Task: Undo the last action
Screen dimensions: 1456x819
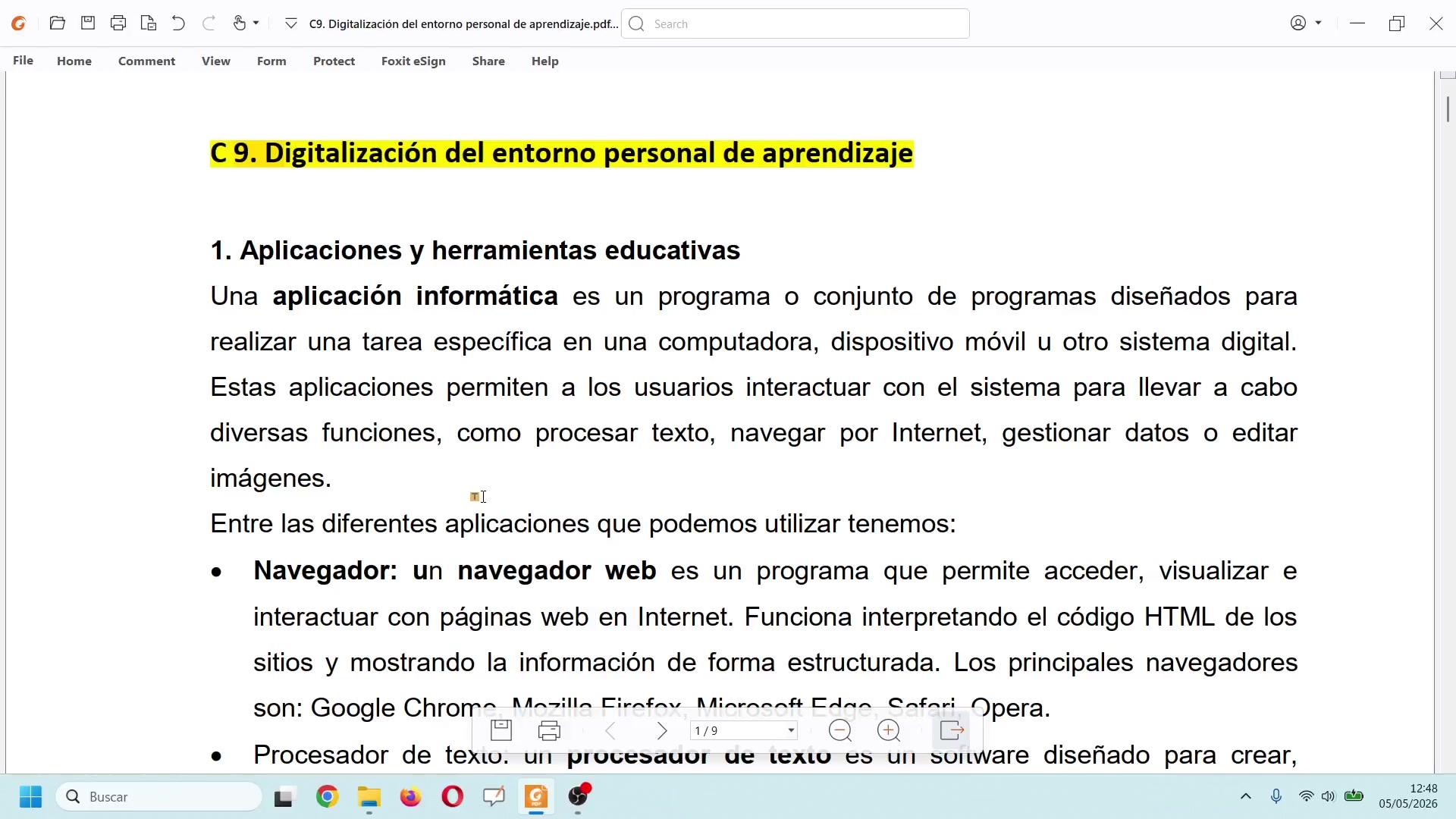Action: tap(178, 24)
